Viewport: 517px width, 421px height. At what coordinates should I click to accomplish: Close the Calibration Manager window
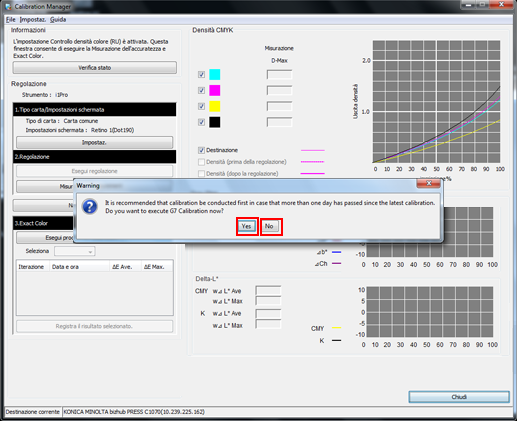point(501,5)
